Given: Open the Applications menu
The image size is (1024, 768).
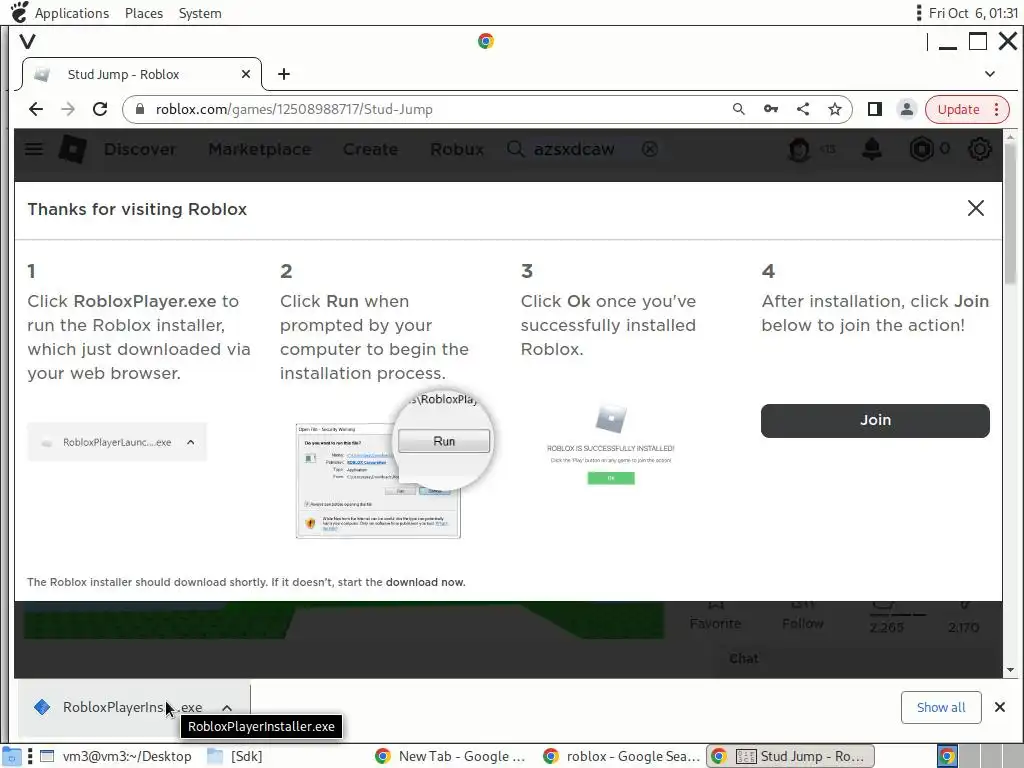Looking at the screenshot, I should (72, 13).
